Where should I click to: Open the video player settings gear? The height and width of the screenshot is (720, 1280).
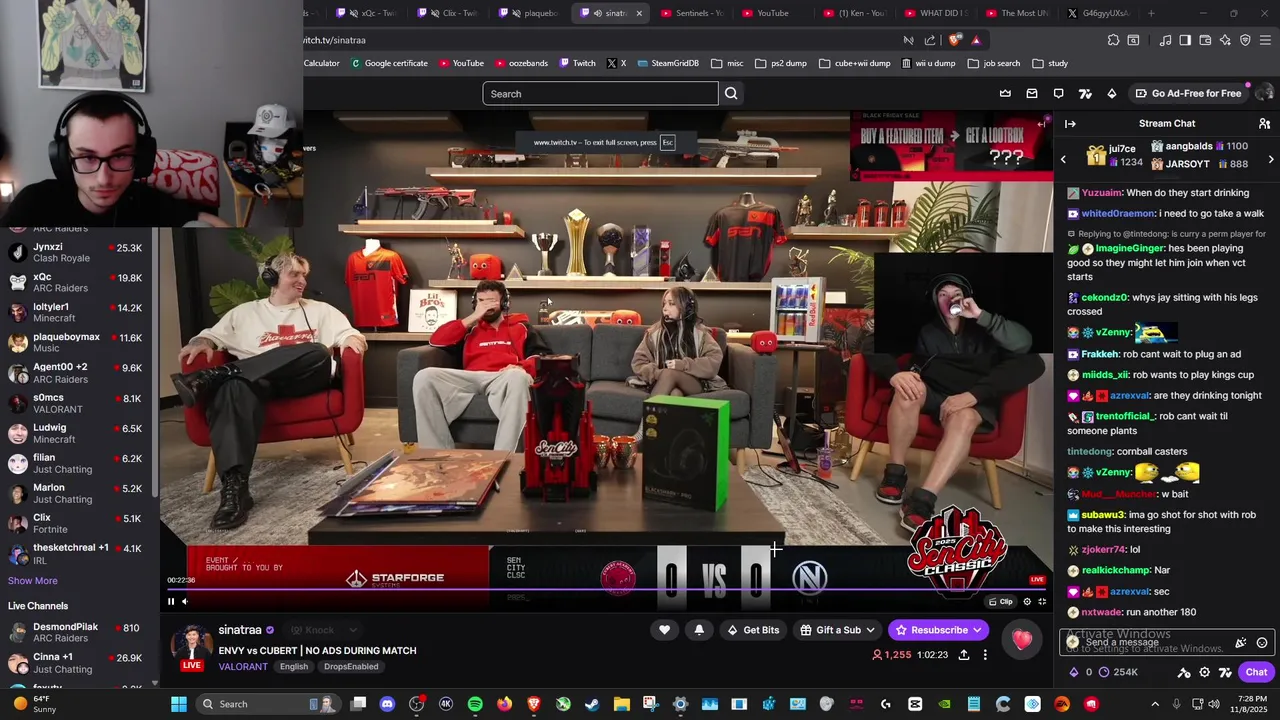point(1027,602)
